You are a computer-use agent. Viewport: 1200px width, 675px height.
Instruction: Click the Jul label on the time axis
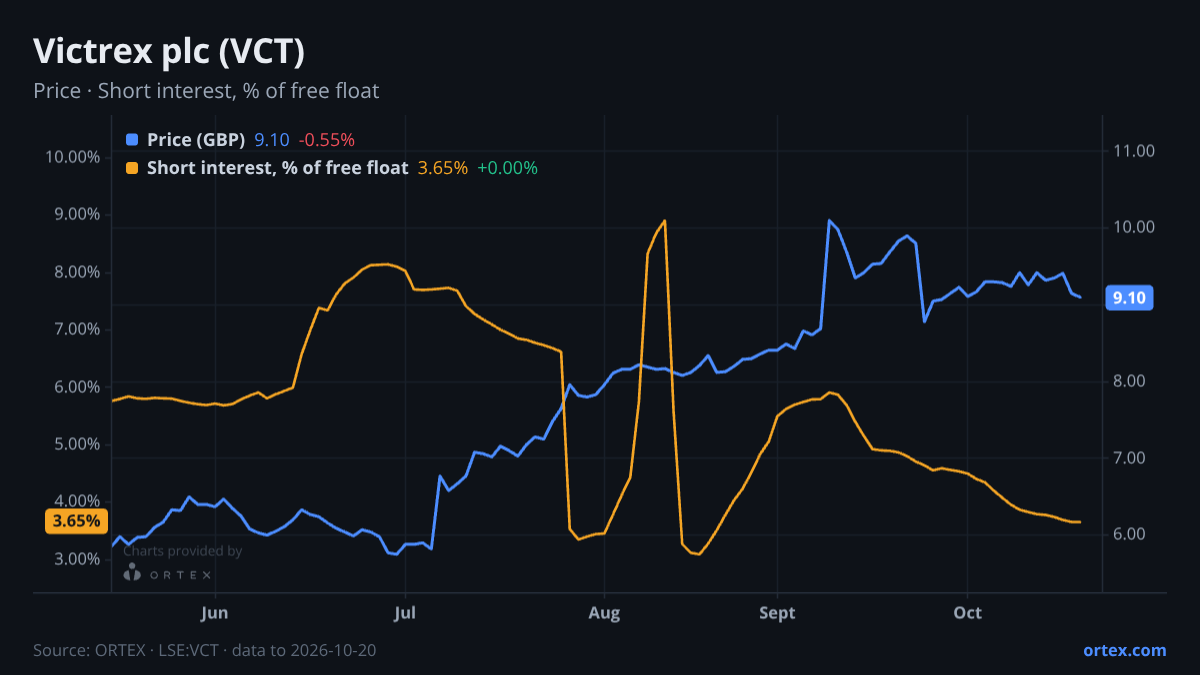pos(405,612)
